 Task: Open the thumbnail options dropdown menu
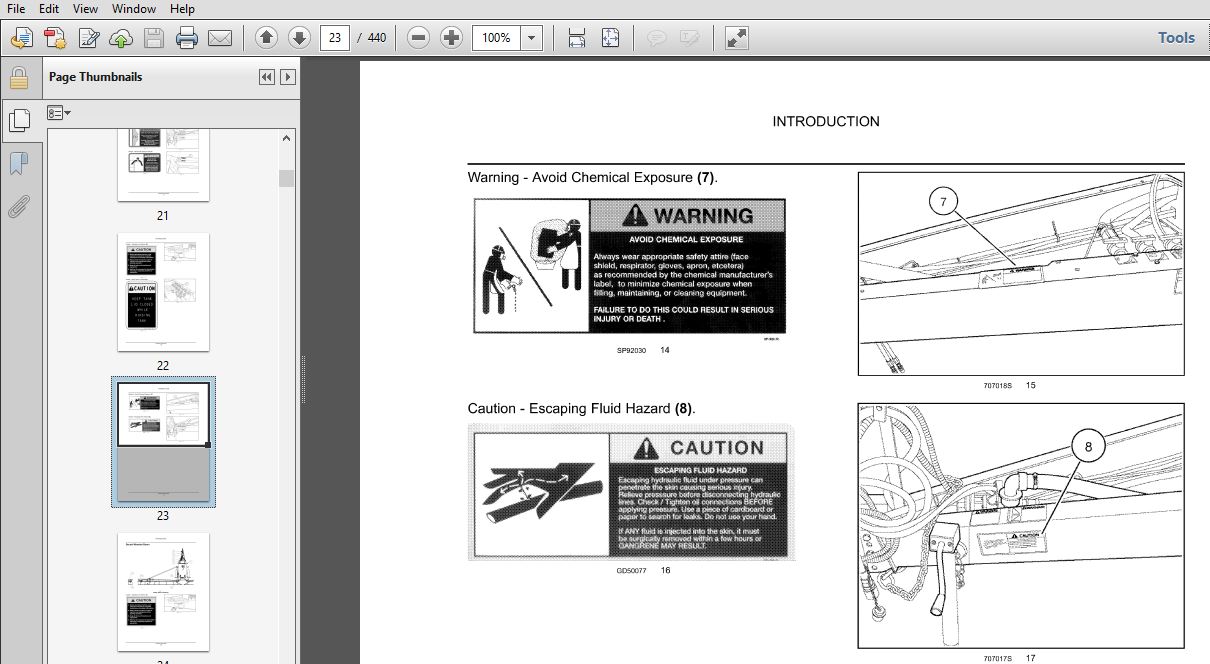coord(58,113)
